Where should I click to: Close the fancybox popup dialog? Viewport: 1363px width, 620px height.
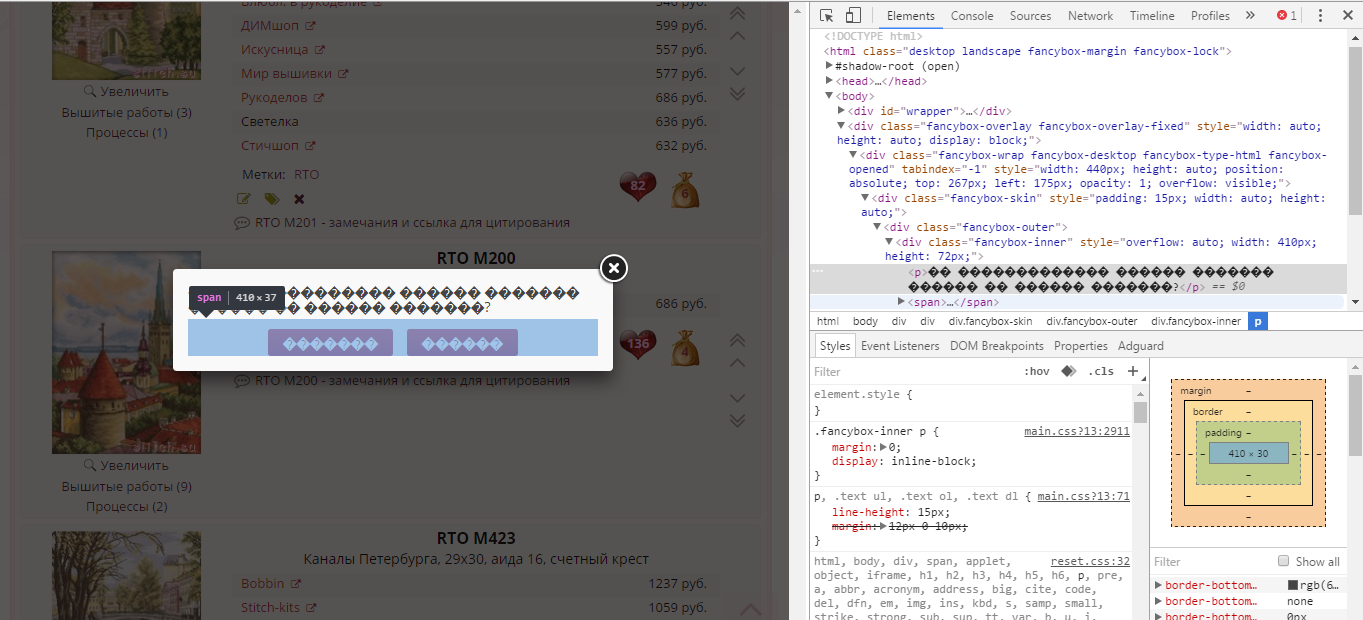point(614,268)
